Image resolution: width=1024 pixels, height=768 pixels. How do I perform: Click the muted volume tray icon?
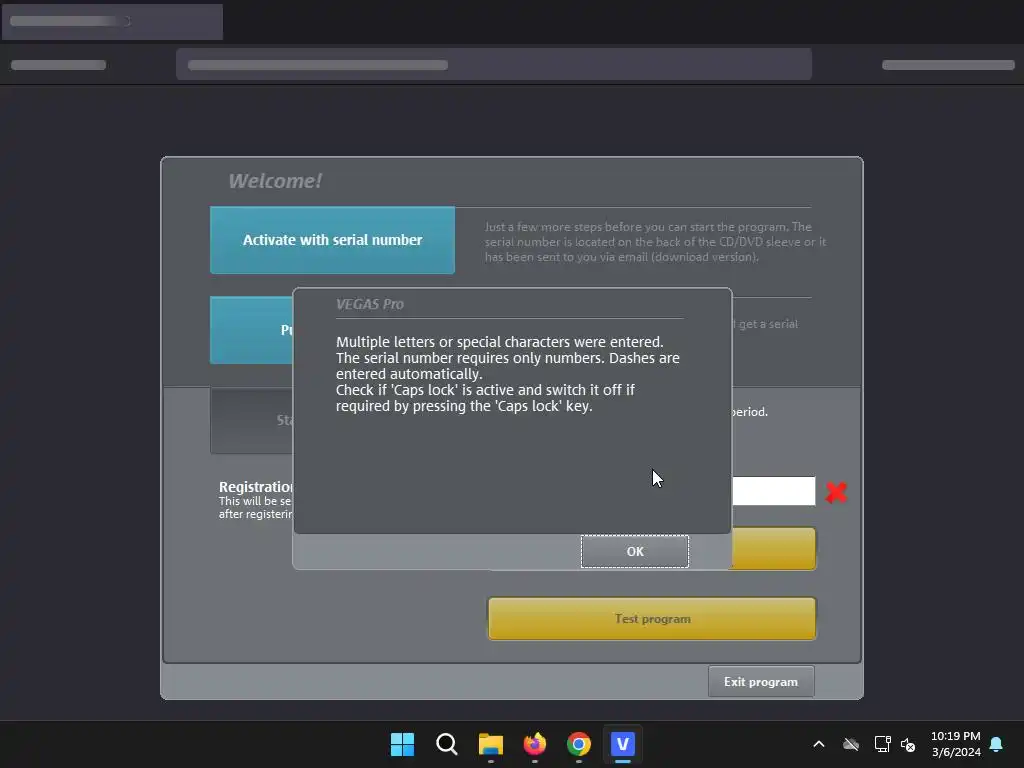908,744
